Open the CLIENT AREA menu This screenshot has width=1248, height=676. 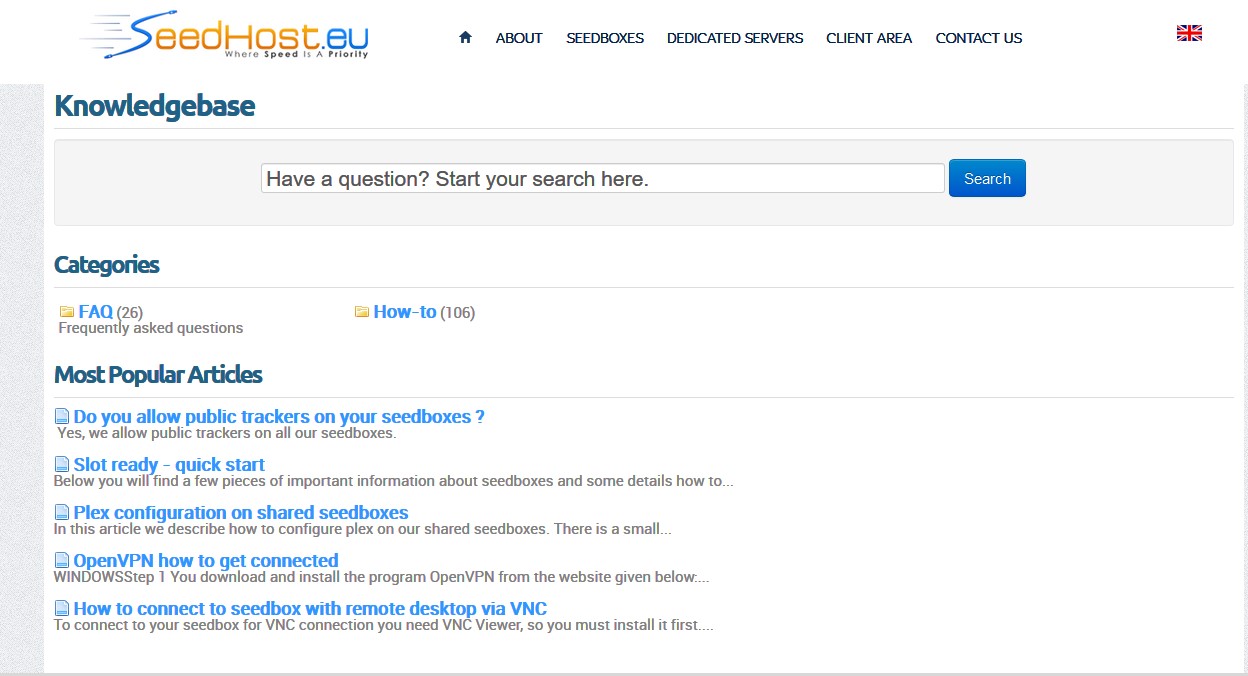tap(869, 38)
